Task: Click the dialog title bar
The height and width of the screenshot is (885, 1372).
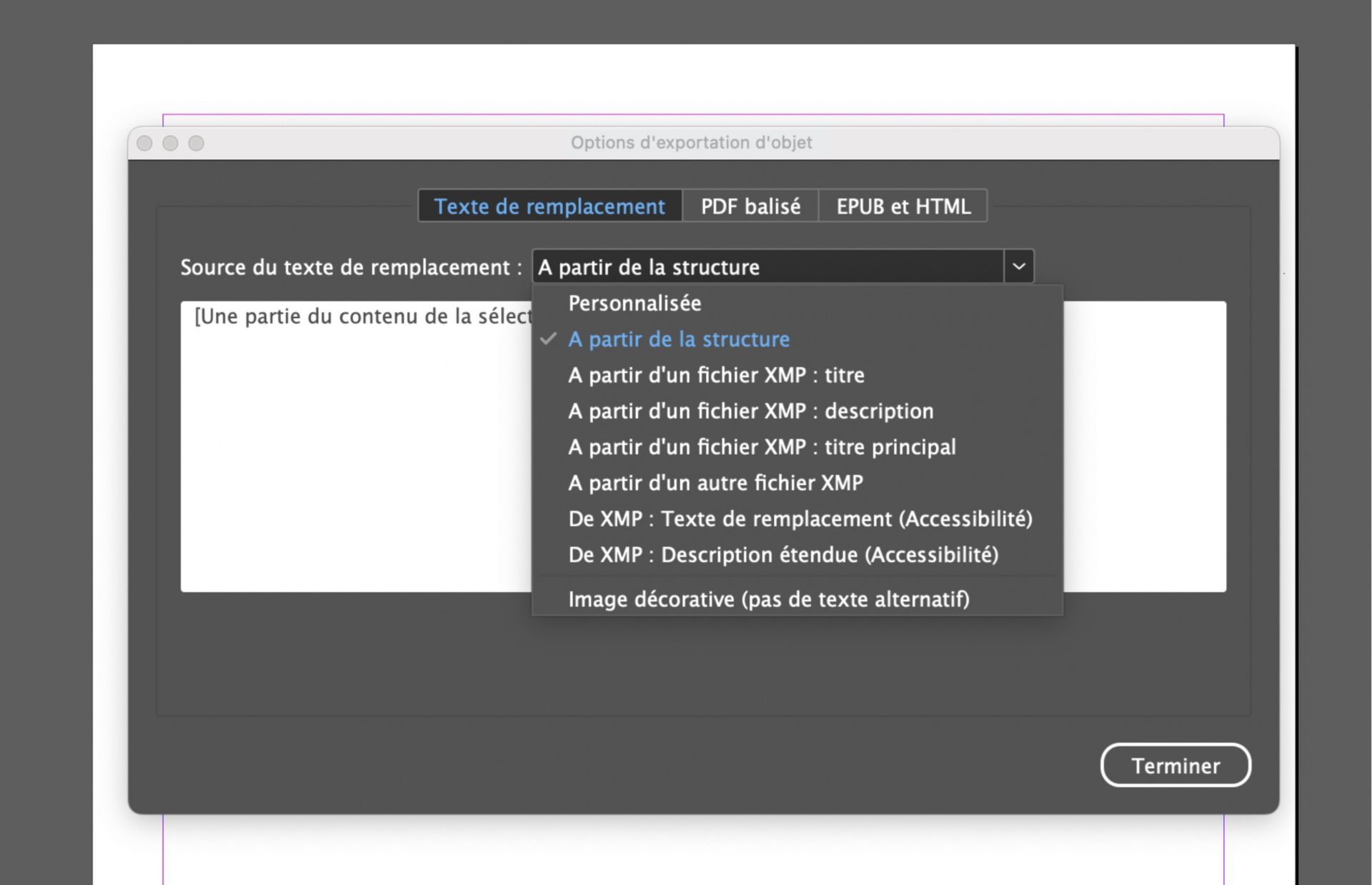Action: (690, 142)
